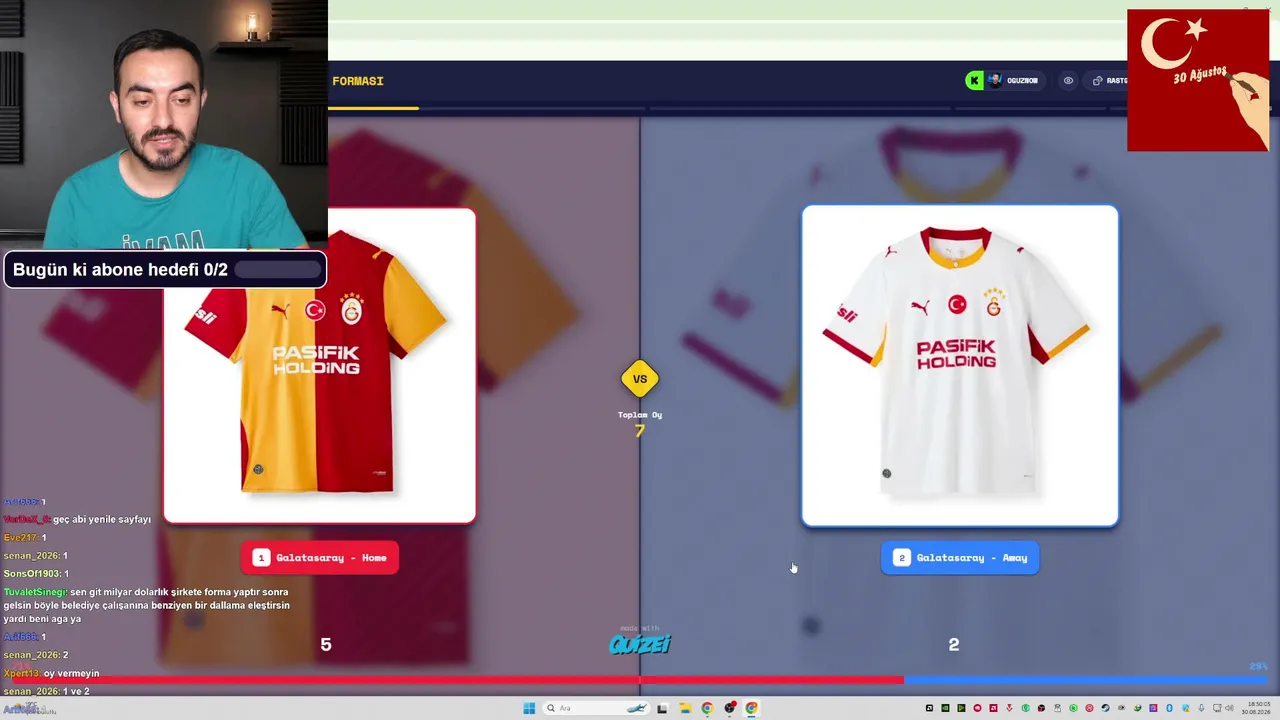
Task: Open the active Chrome window taskbar icon
Action: pos(751,709)
